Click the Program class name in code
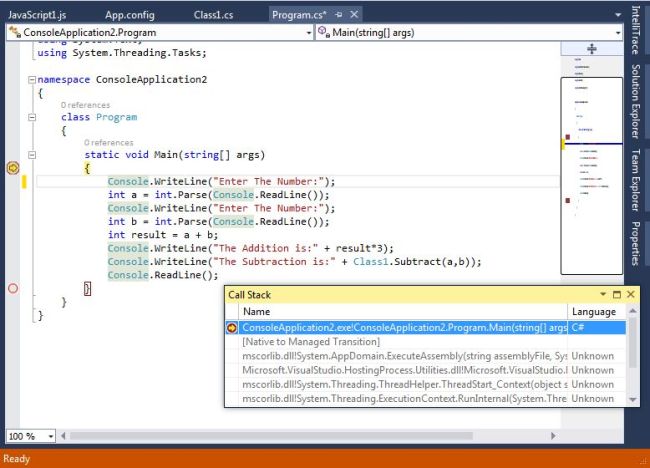Screen dimensions: 650x468 116,117
